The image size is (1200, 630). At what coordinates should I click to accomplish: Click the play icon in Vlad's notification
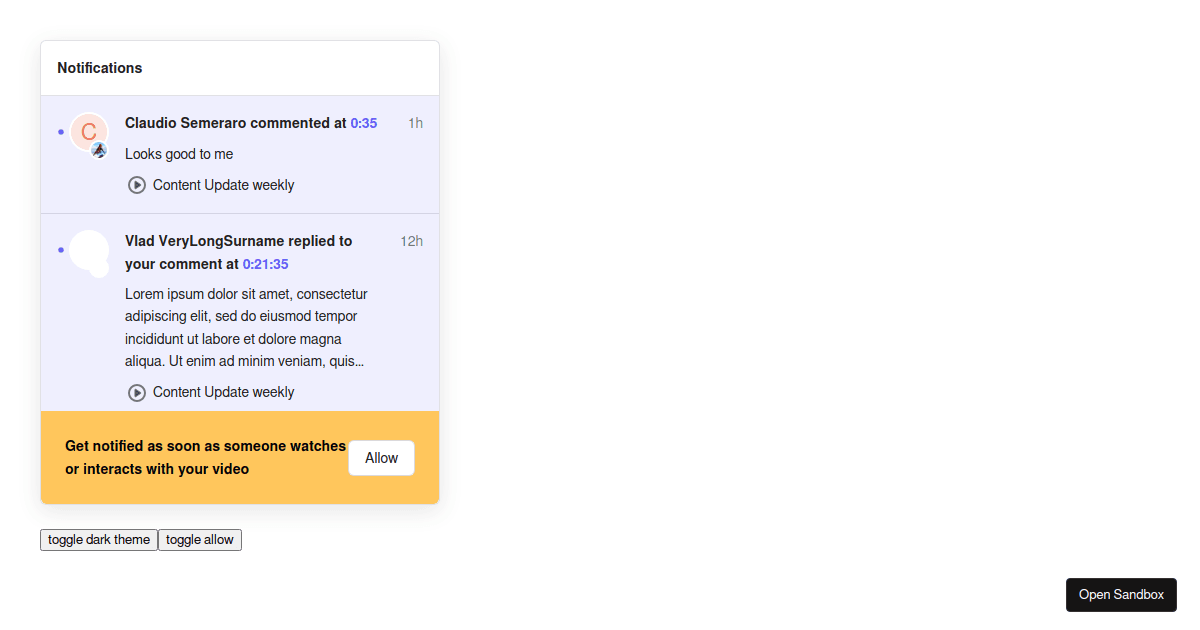(137, 393)
